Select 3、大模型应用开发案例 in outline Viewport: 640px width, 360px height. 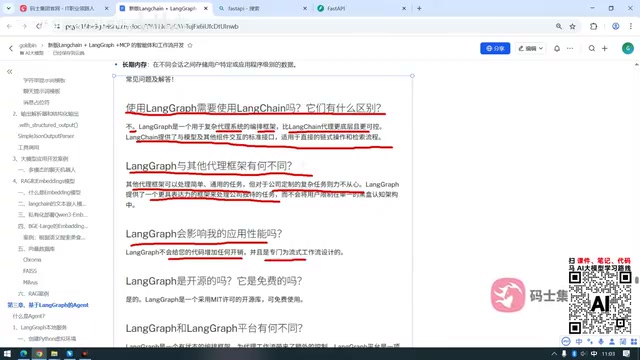point(40,158)
